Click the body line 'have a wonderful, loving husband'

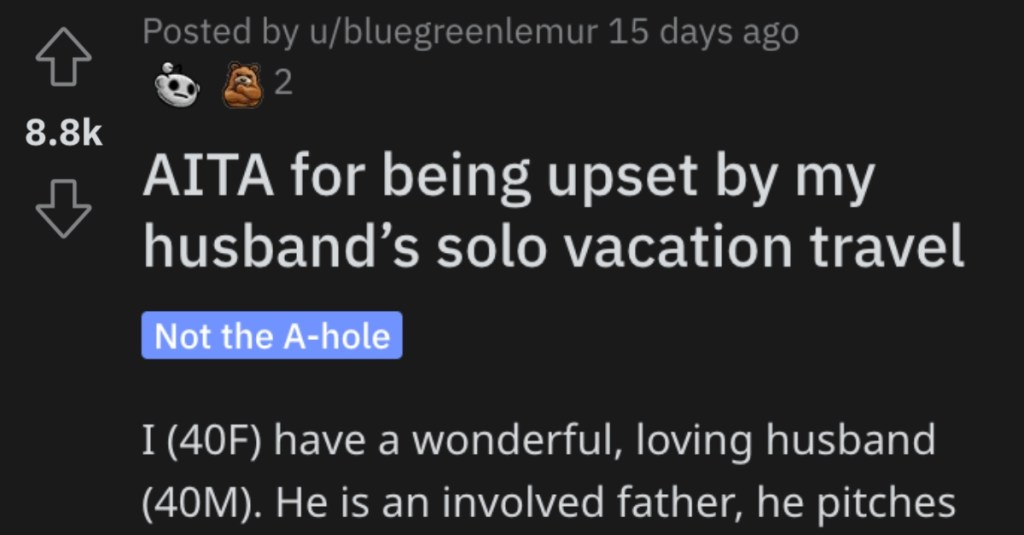[605, 440]
